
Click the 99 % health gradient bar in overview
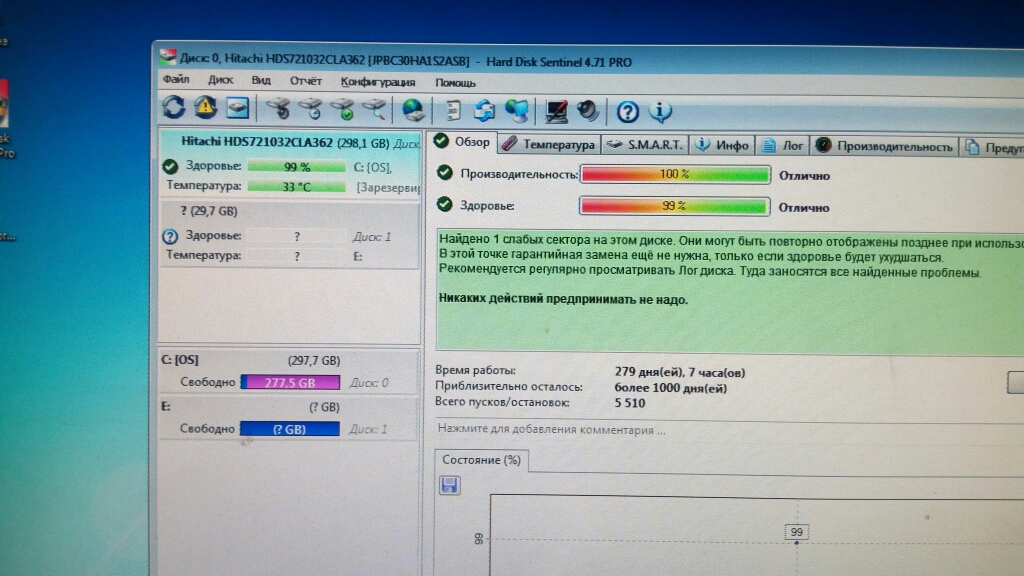675,206
